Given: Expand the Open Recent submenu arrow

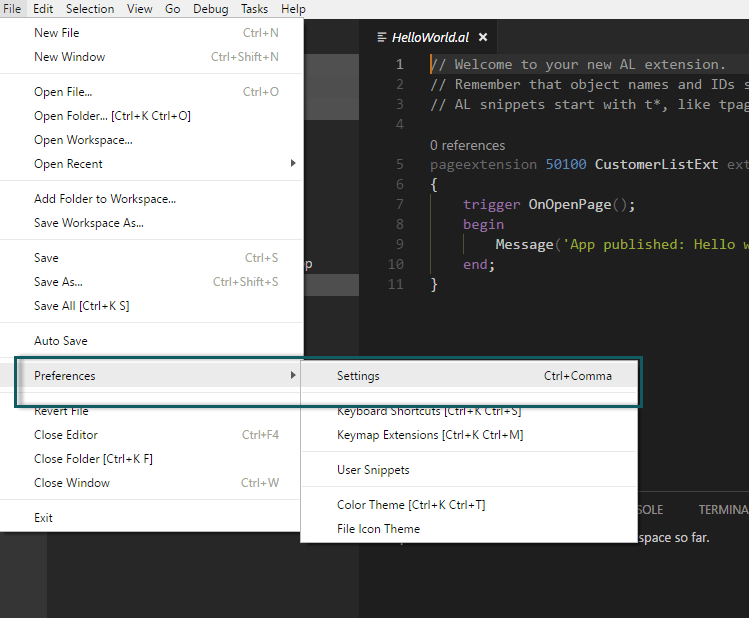Looking at the screenshot, I should (292, 164).
